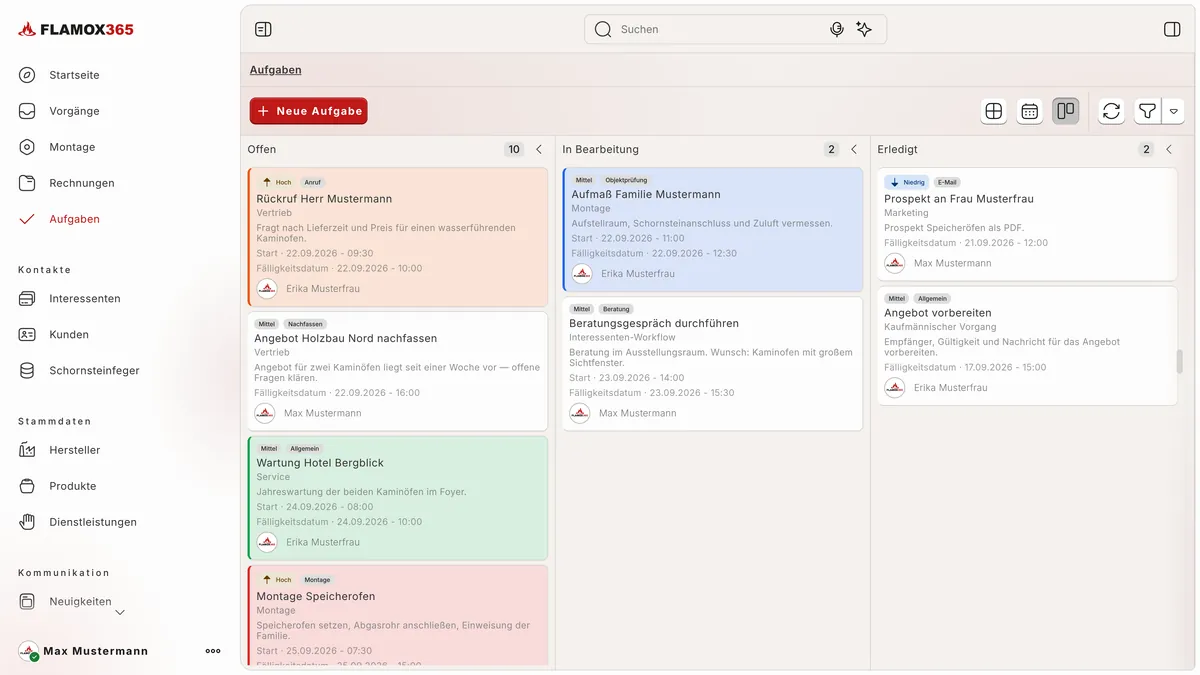Open the AI sparkle assistant in search
Image resolution: width=1200 pixels, height=675 pixels.
(864, 29)
